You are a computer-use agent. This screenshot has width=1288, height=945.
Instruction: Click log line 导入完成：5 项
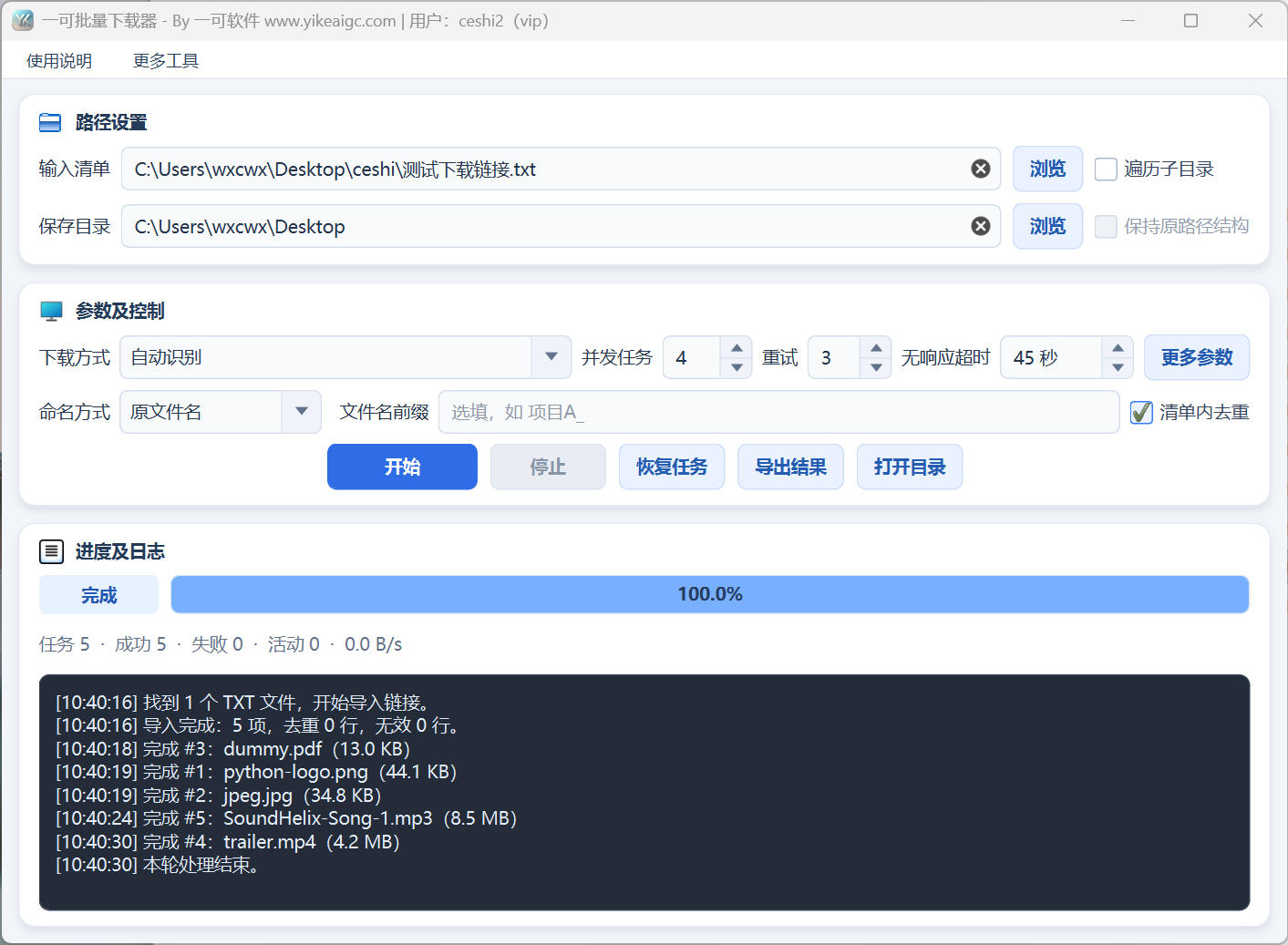260,725
